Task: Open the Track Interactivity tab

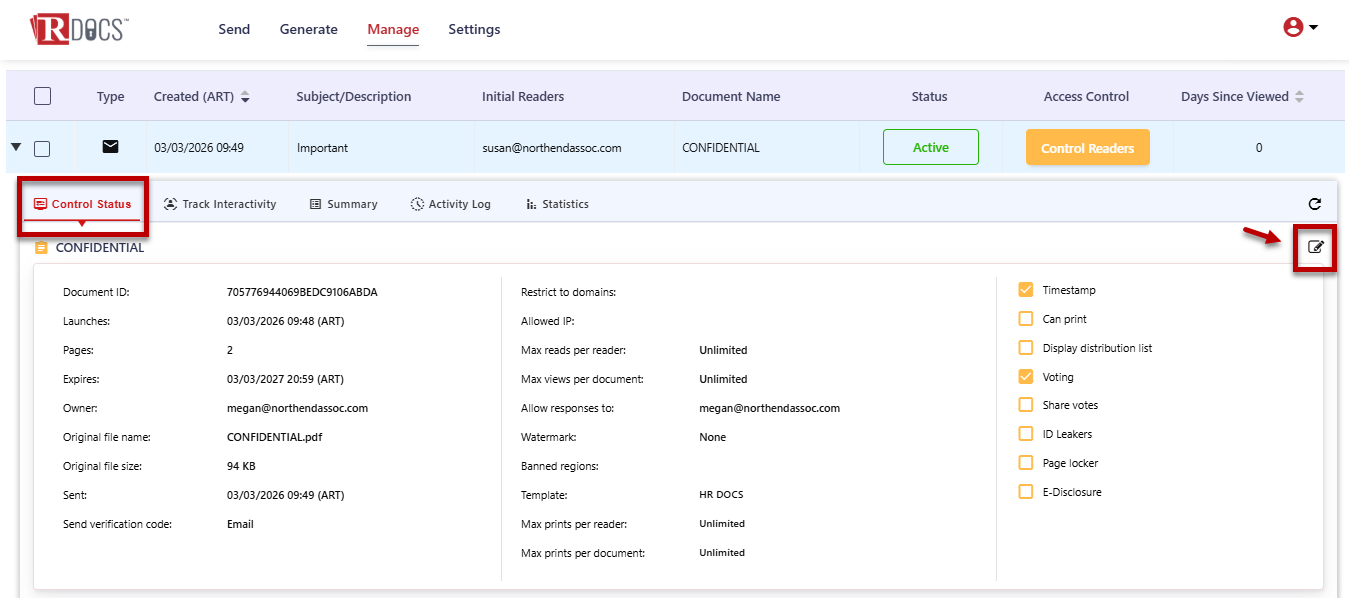Action: (220, 204)
